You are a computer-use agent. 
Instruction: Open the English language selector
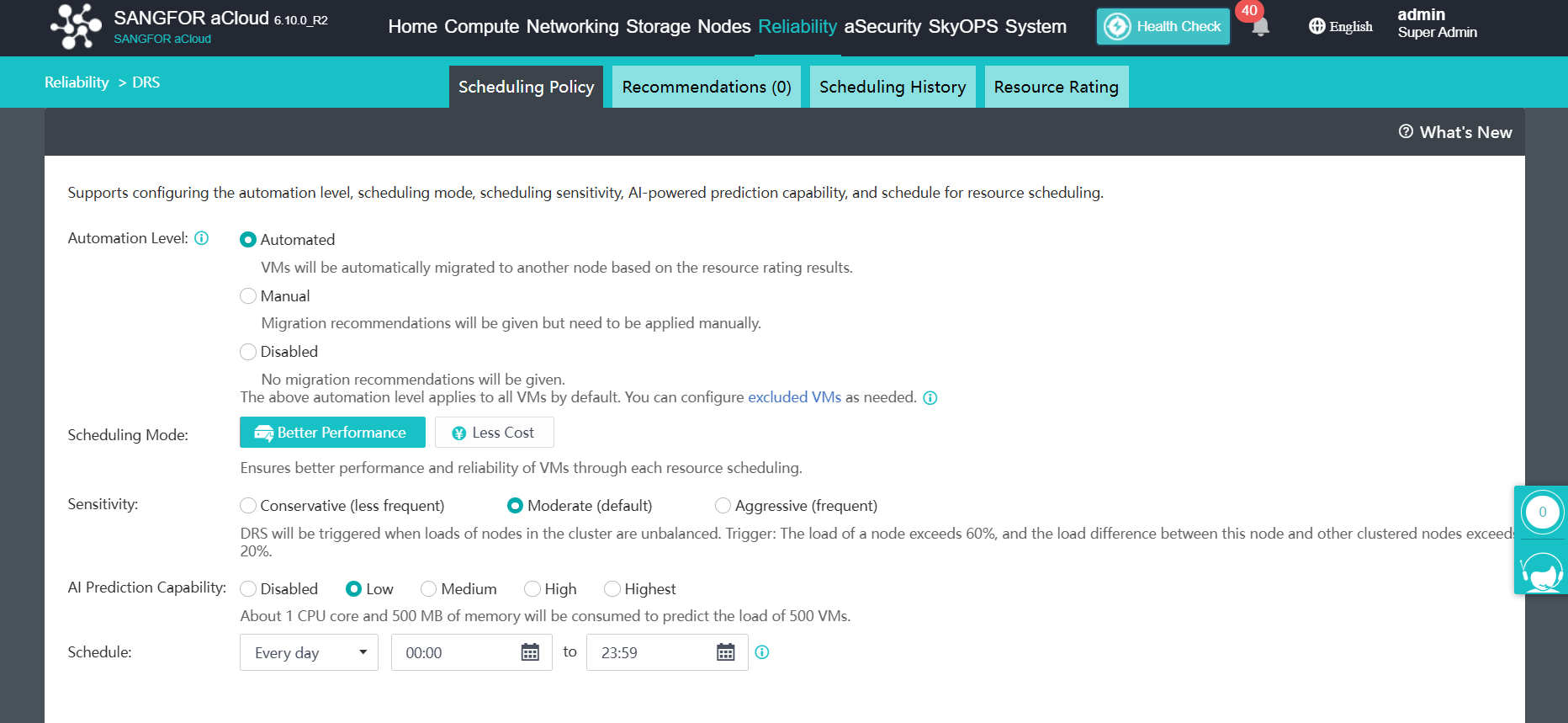tap(1341, 26)
